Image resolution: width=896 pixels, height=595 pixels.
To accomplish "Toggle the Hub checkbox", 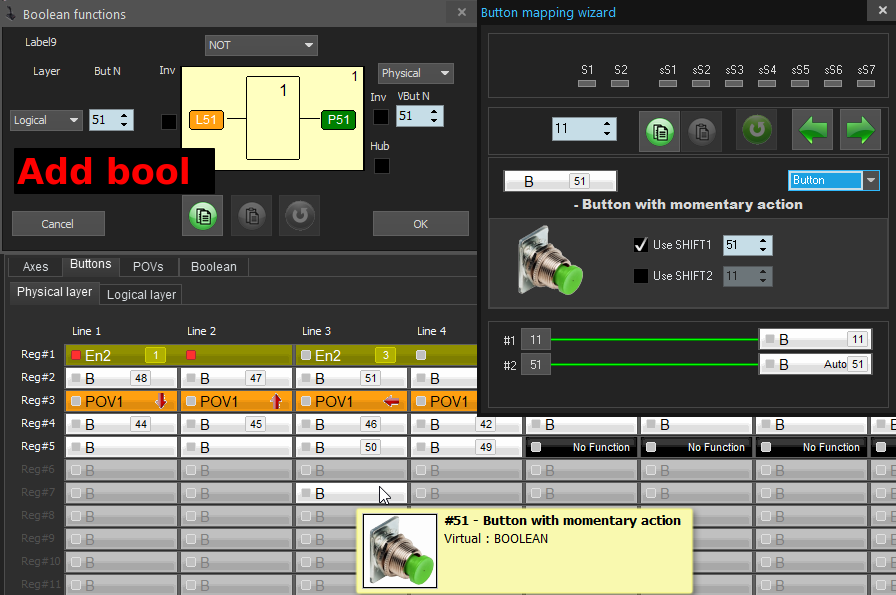I will click(x=382, y=166).
